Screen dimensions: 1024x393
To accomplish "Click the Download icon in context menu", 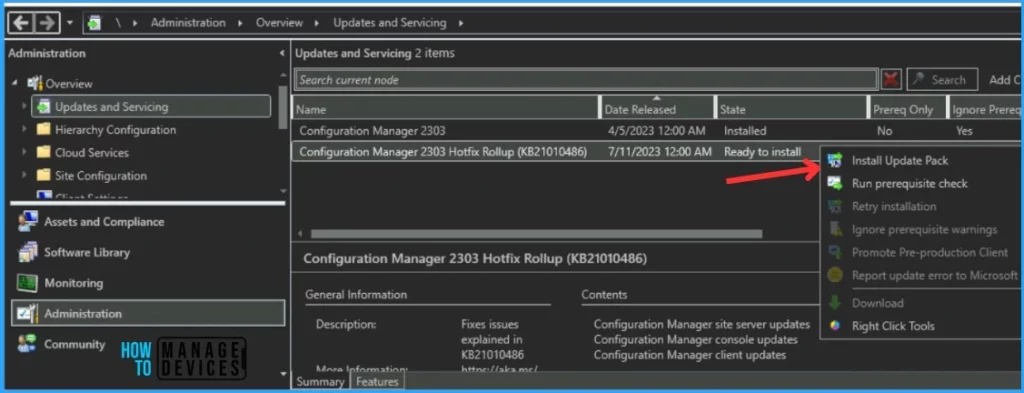I will point(835,303).
